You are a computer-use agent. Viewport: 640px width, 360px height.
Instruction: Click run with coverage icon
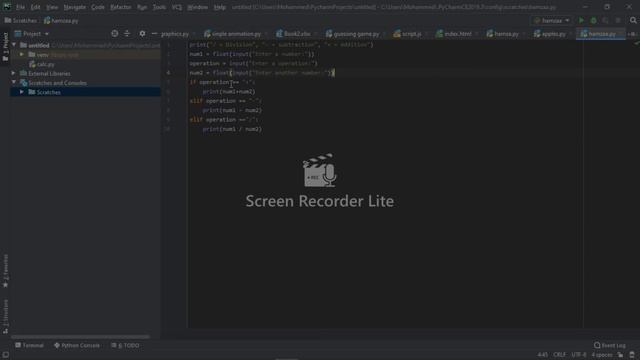click(x=606, y=20)
